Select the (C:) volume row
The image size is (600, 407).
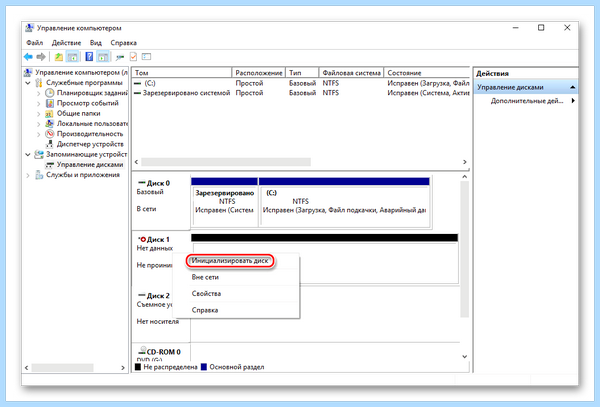coord(301,83)
